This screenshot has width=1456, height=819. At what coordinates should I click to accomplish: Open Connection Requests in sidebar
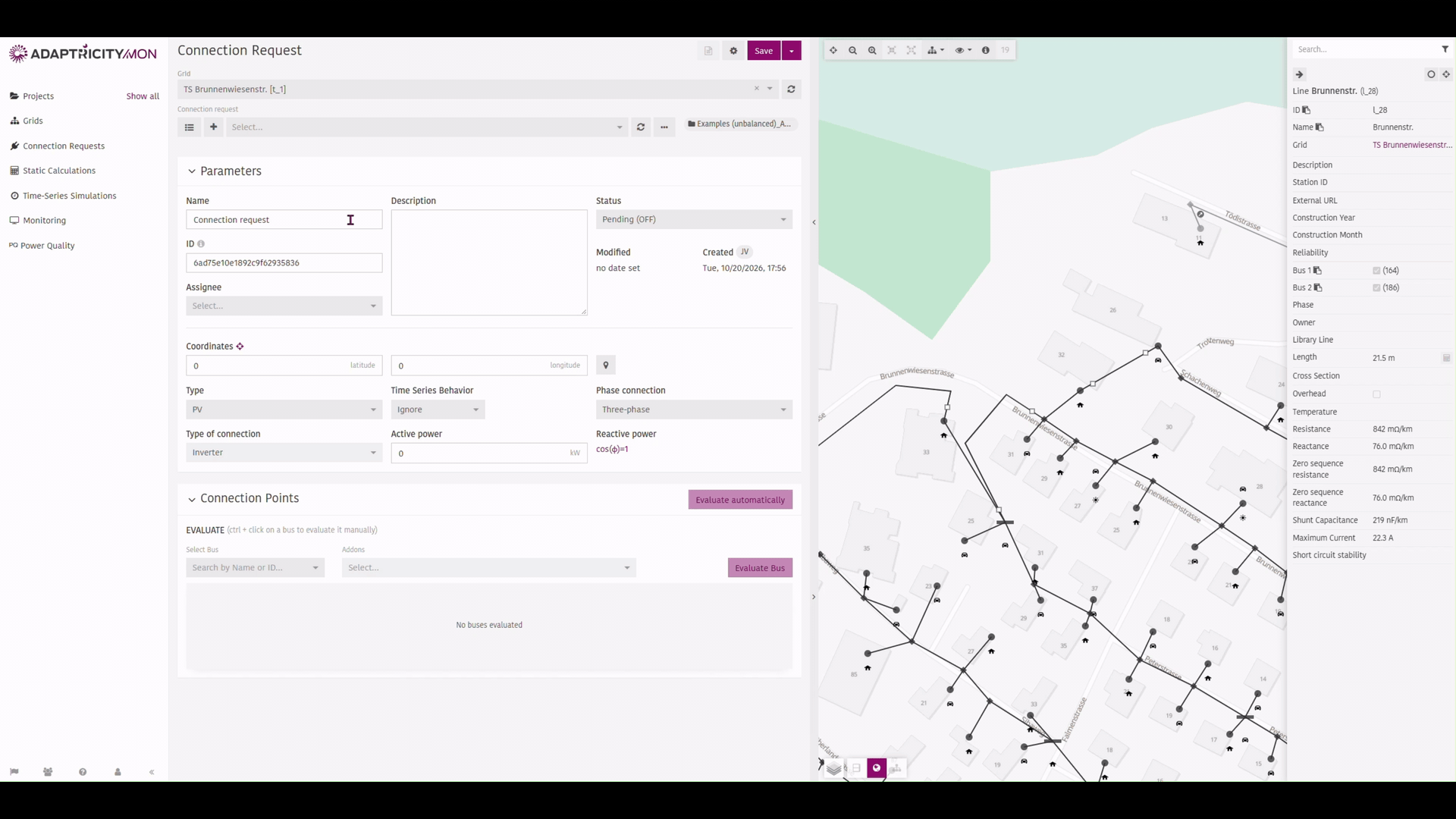pos(64,146)
